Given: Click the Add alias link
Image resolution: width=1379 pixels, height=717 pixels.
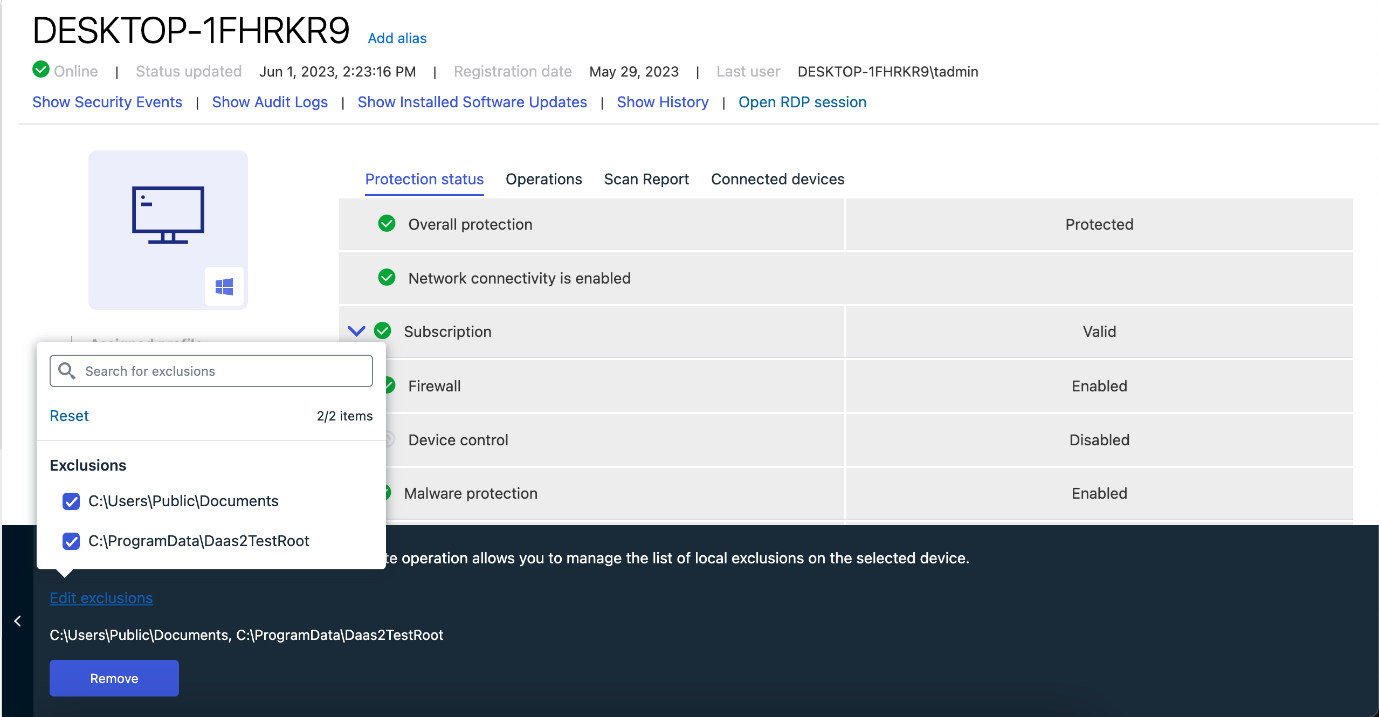Looking at the screenshot, I should (x=397, y=38).
